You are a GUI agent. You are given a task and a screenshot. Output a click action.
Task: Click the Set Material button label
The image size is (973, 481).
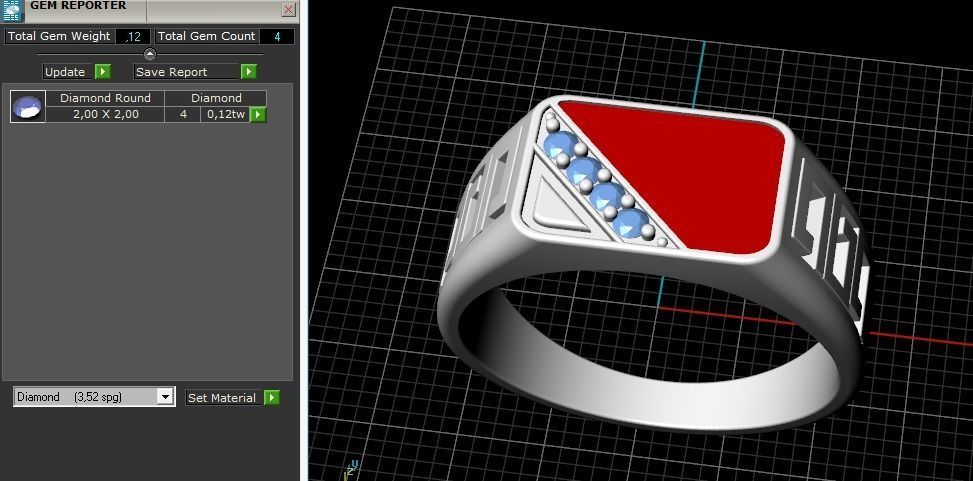click(x=223, y=398)
